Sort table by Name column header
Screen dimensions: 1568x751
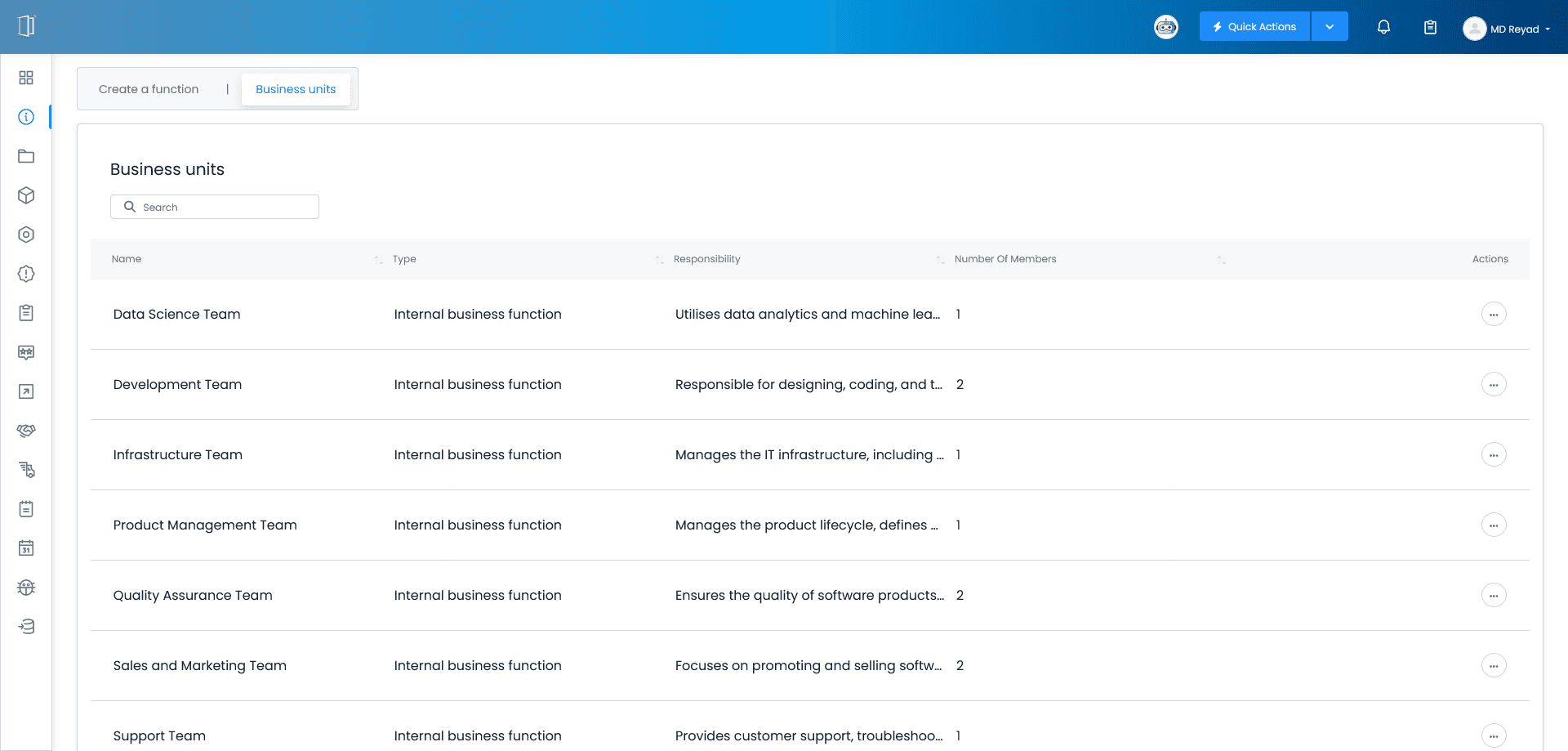click(127, 259)
